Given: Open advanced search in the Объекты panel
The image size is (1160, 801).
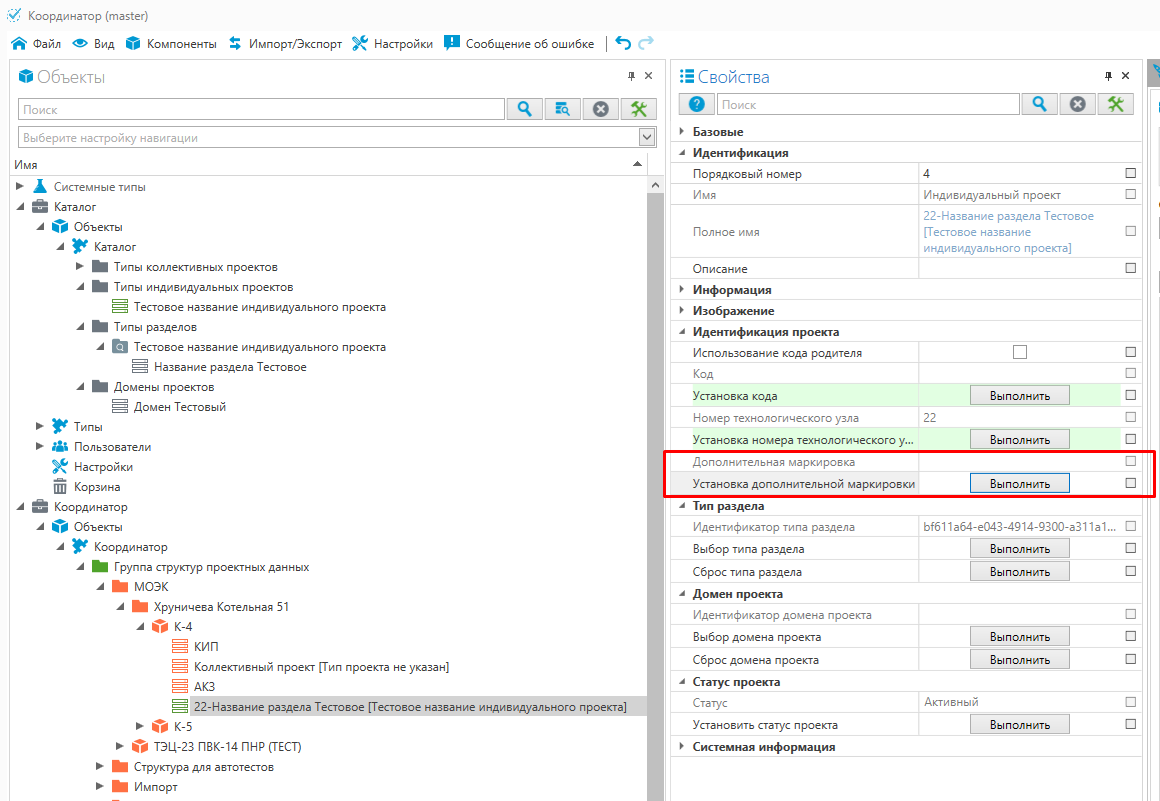Looking at the screenshot, I should tap(562, 109).
